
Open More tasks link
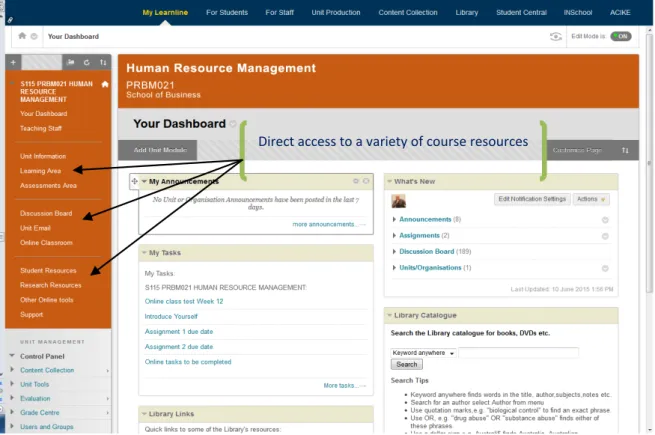click(340, 386)
